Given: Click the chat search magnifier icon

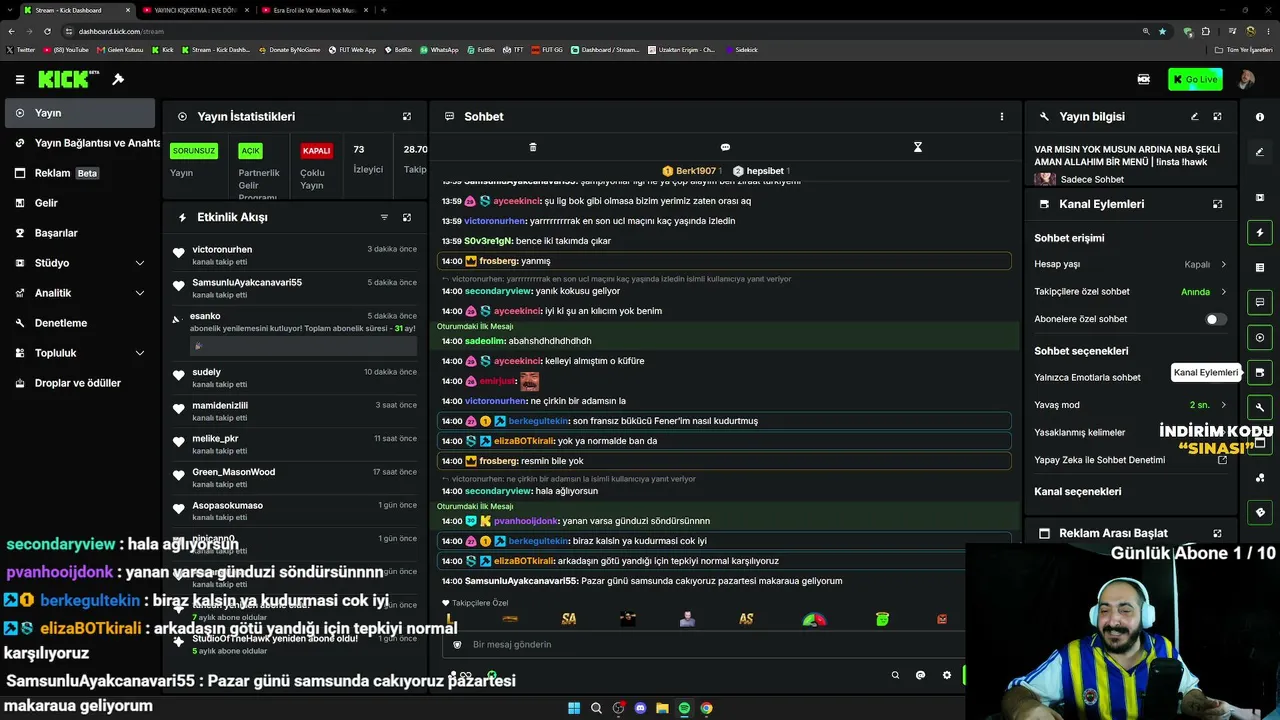Looking at the screenshot, I should (x=895, y=675).
